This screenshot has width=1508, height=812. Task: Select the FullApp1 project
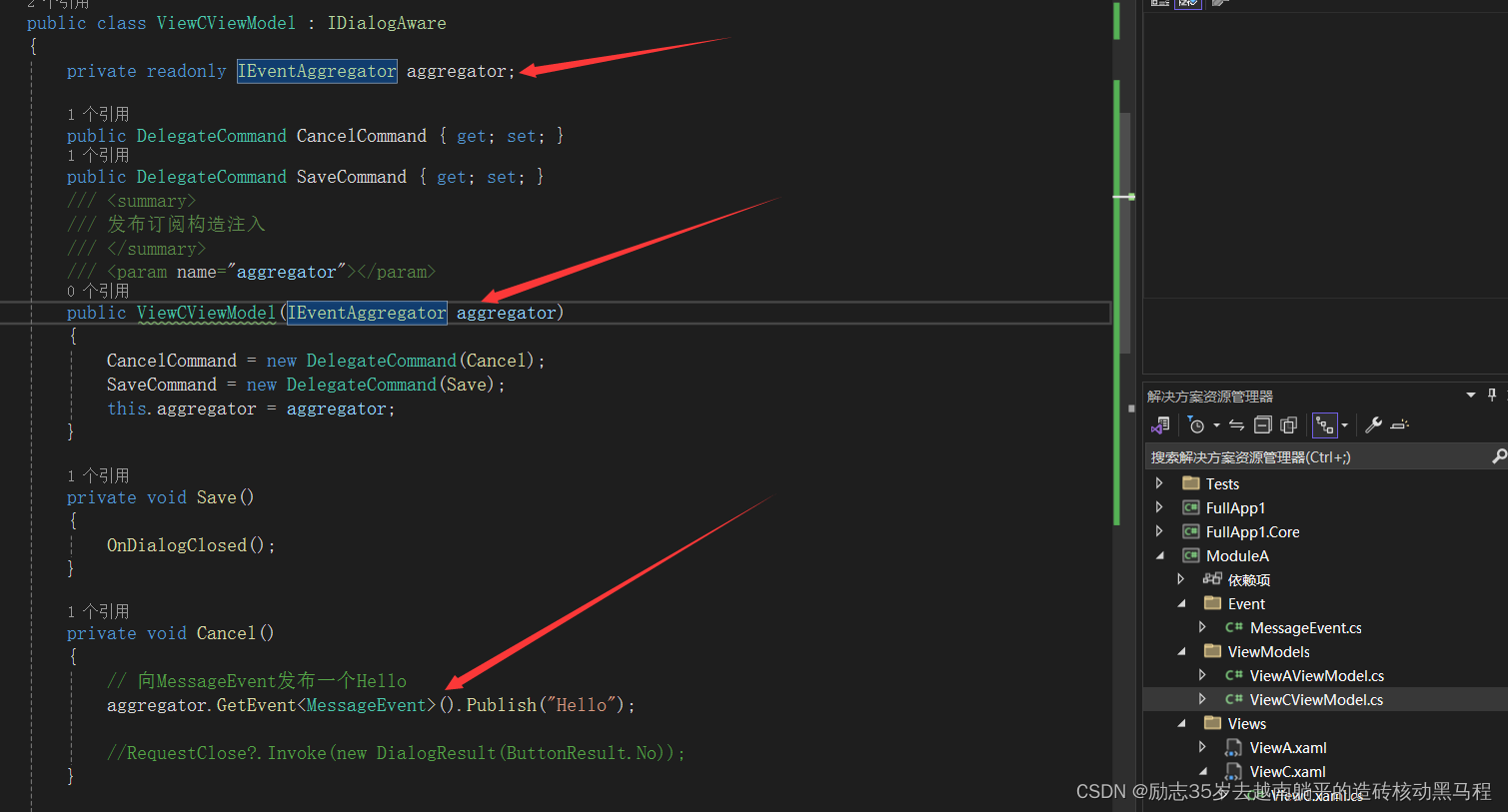click(1235, 507)
